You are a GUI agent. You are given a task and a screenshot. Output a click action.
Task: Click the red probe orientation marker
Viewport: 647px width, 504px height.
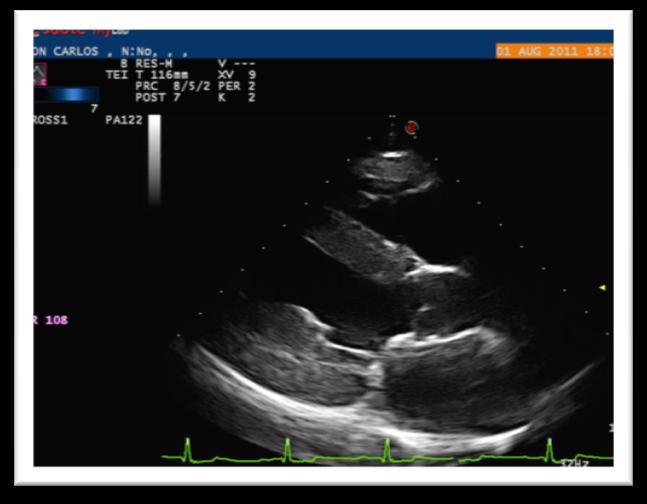[411, 128]
